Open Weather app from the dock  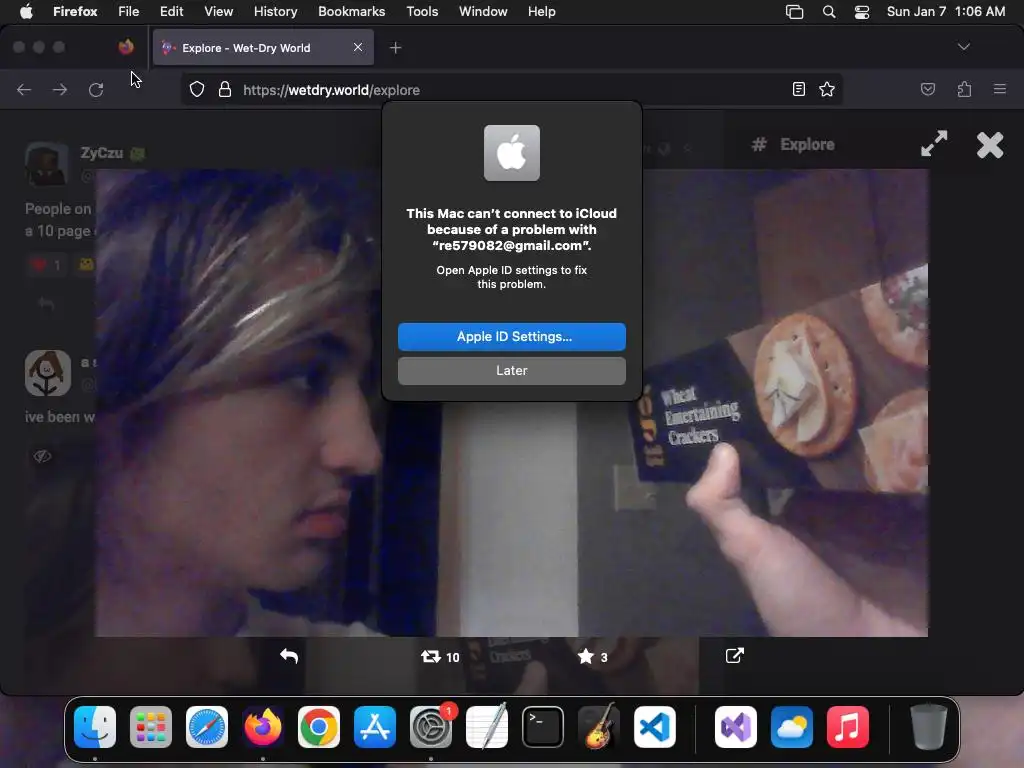pyautogui.click(x=792, y=727)
